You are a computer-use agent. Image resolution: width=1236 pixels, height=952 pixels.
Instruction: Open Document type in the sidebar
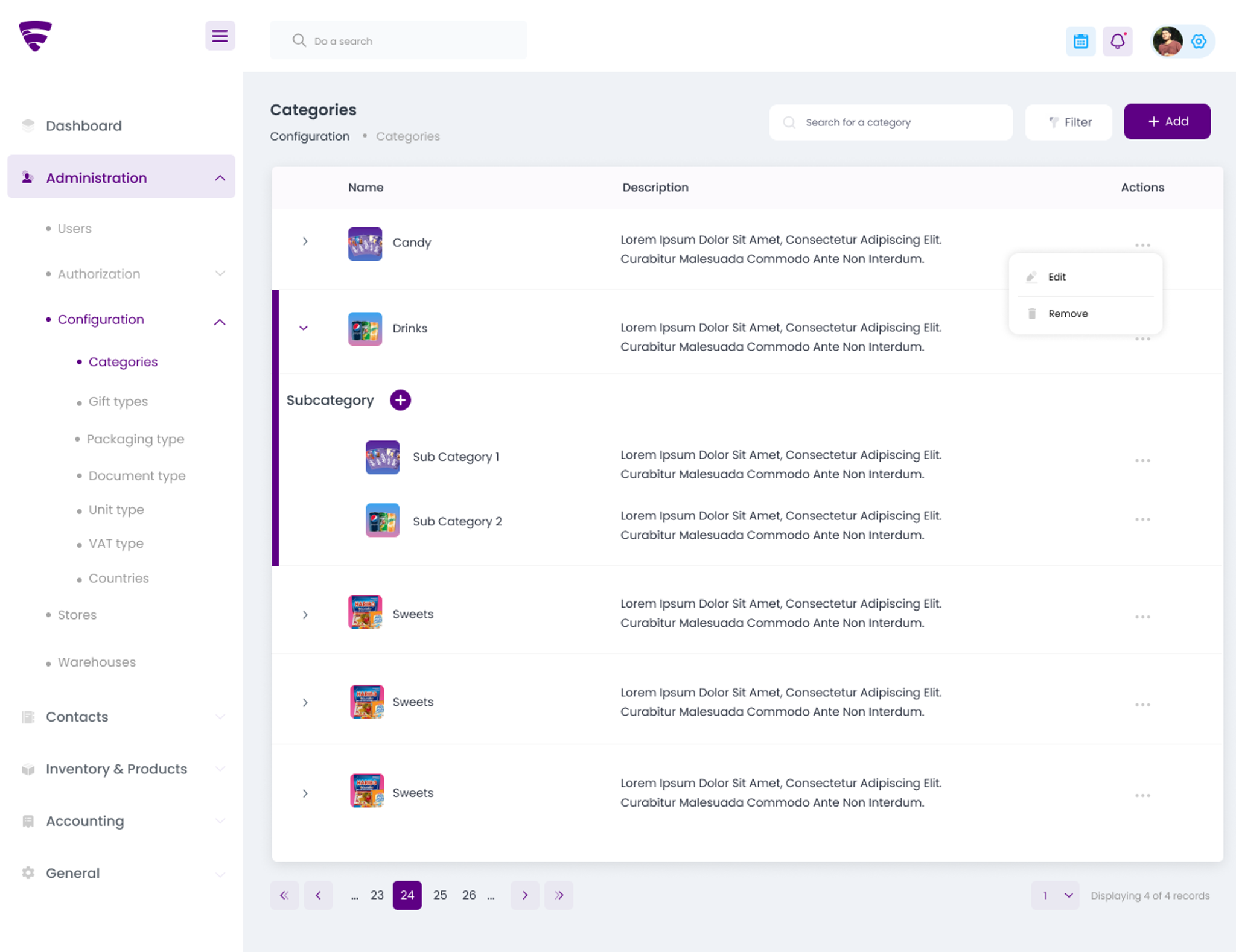click(137, 476)
